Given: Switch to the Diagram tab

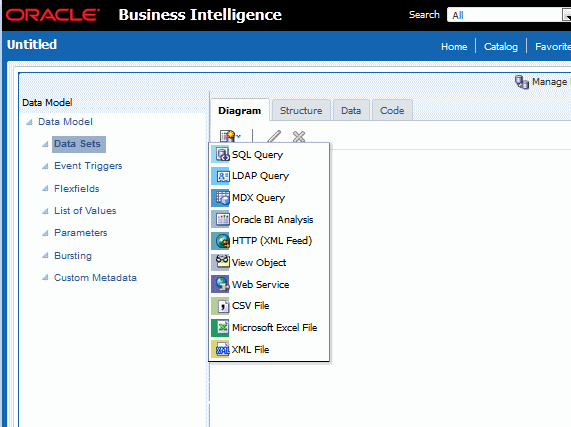Looking at the screenshot, I should click(240, 110).
